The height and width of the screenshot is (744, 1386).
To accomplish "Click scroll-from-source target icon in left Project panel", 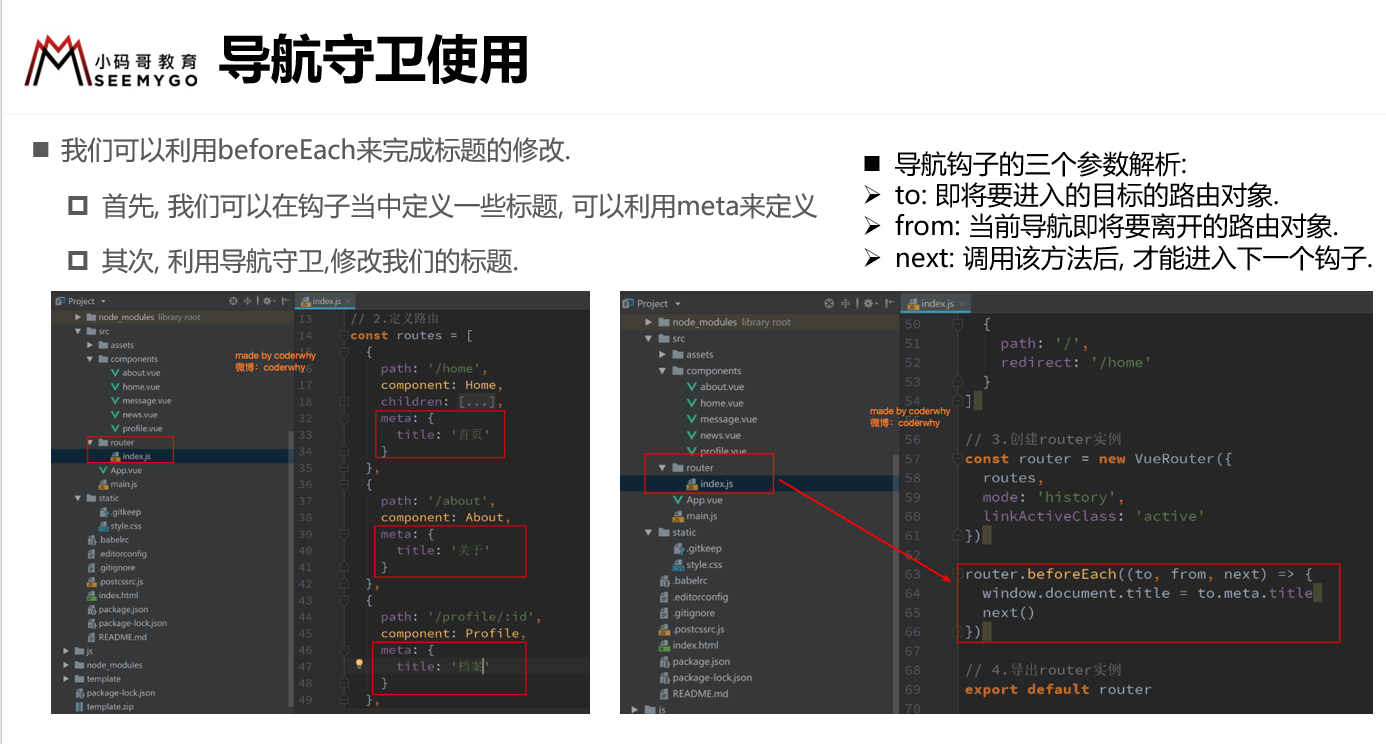I will [234, 301].
